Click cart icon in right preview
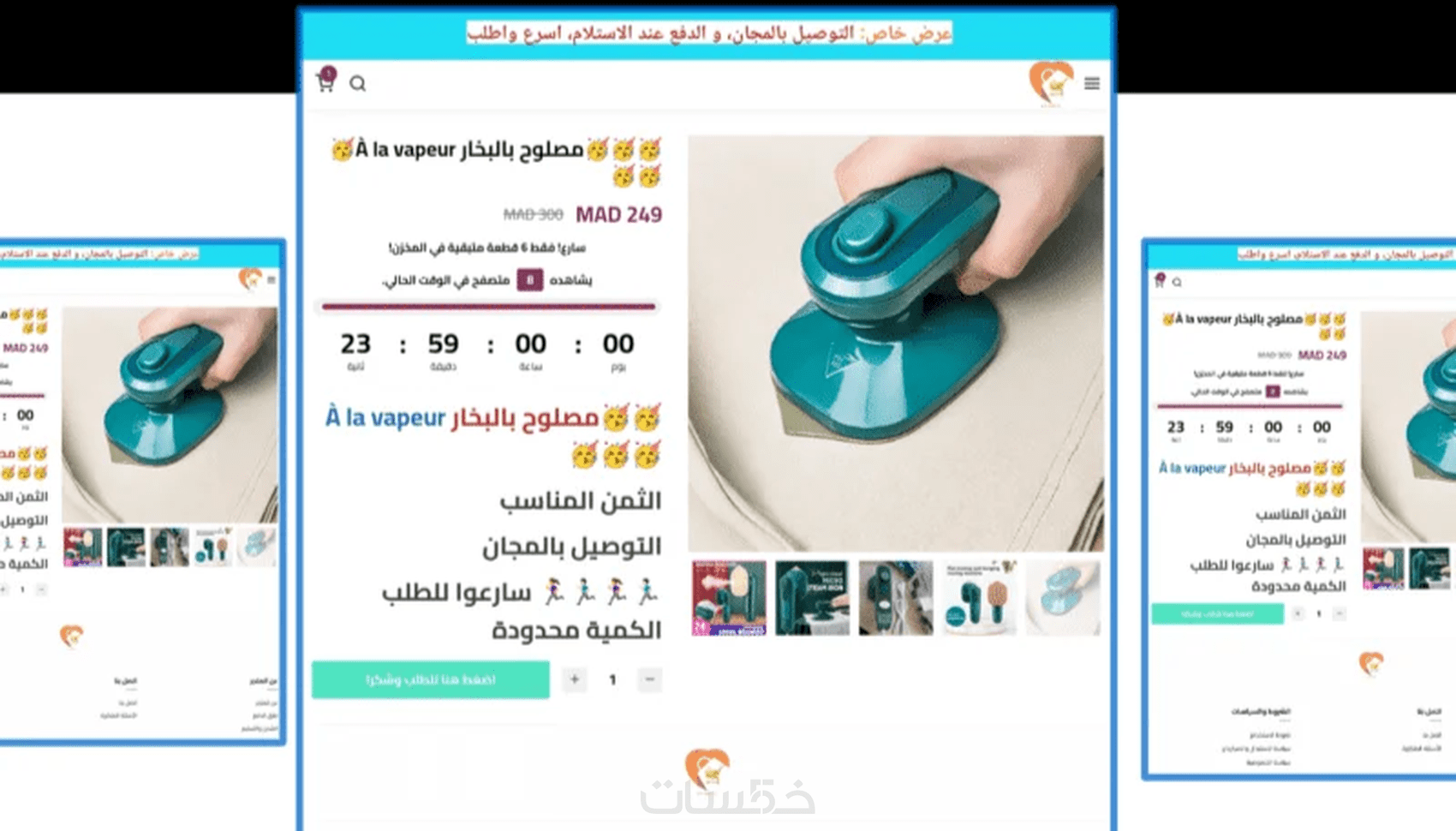This screenshot has height=831, width=1456. (1160, 280)
